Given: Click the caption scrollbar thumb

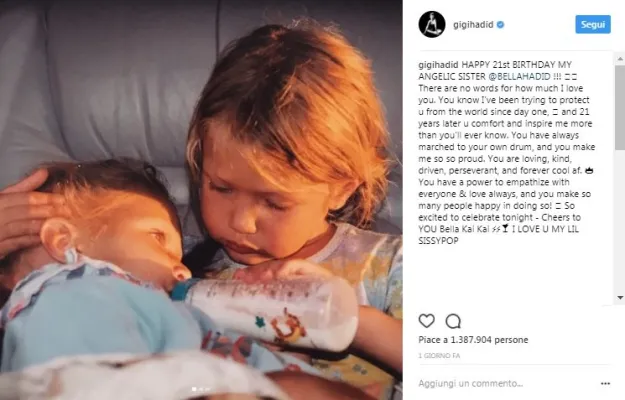Looking at the screenshot, I should 620,108.
